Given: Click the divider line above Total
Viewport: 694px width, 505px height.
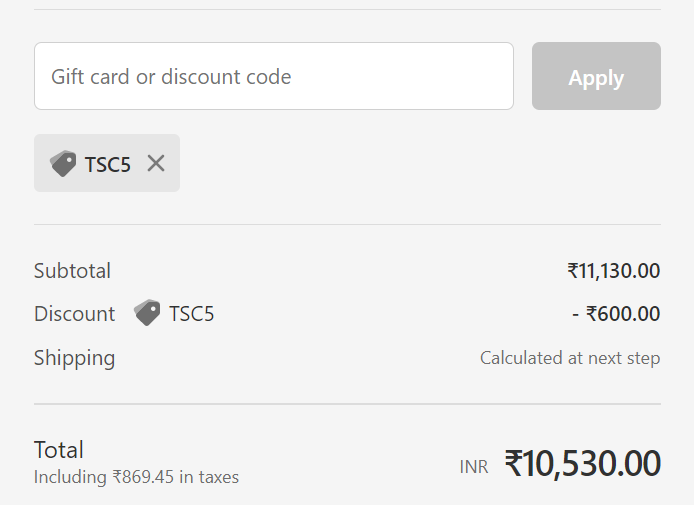Looking at the screenshot, I should (x=347, y=404).
